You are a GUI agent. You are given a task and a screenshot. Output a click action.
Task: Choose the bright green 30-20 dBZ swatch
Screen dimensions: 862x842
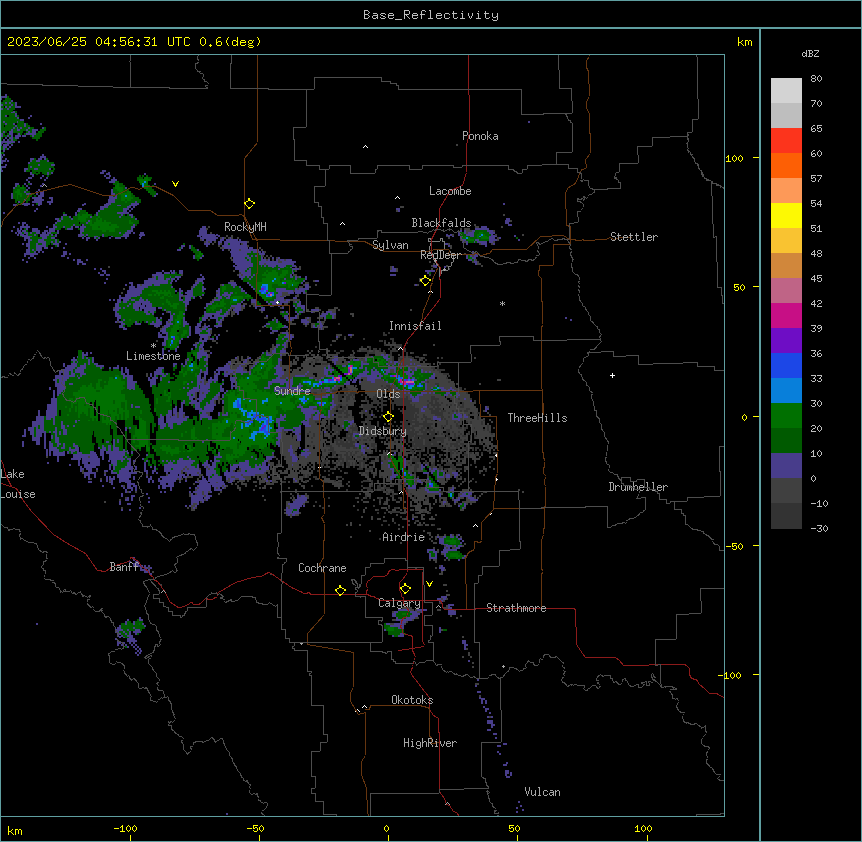pos(786,416)
